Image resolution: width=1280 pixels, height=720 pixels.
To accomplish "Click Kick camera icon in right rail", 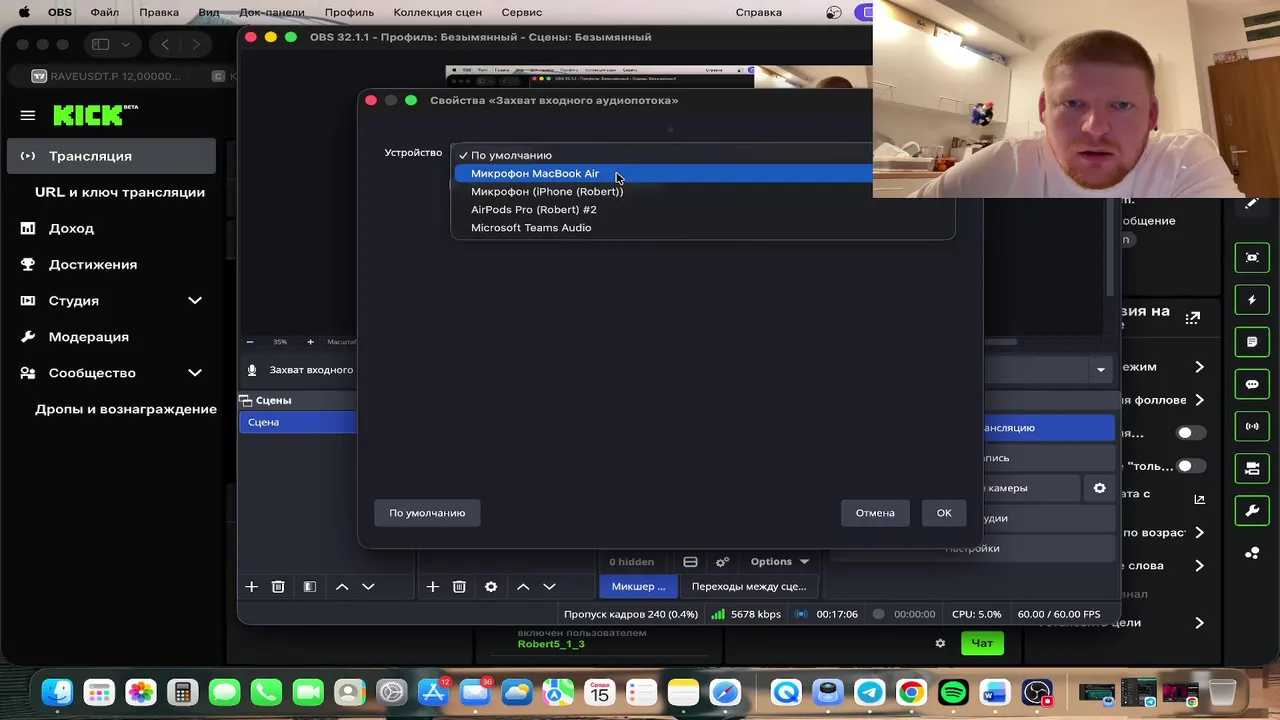I will 1252,257.
